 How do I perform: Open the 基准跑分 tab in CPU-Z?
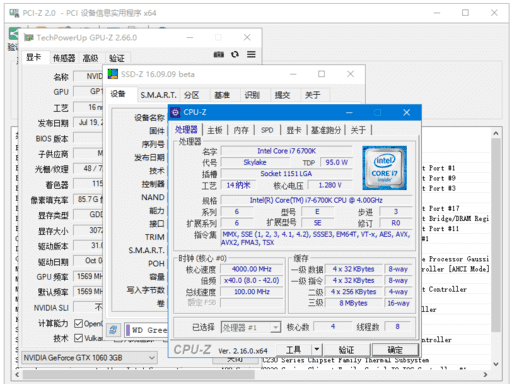[x=326, y=130]
